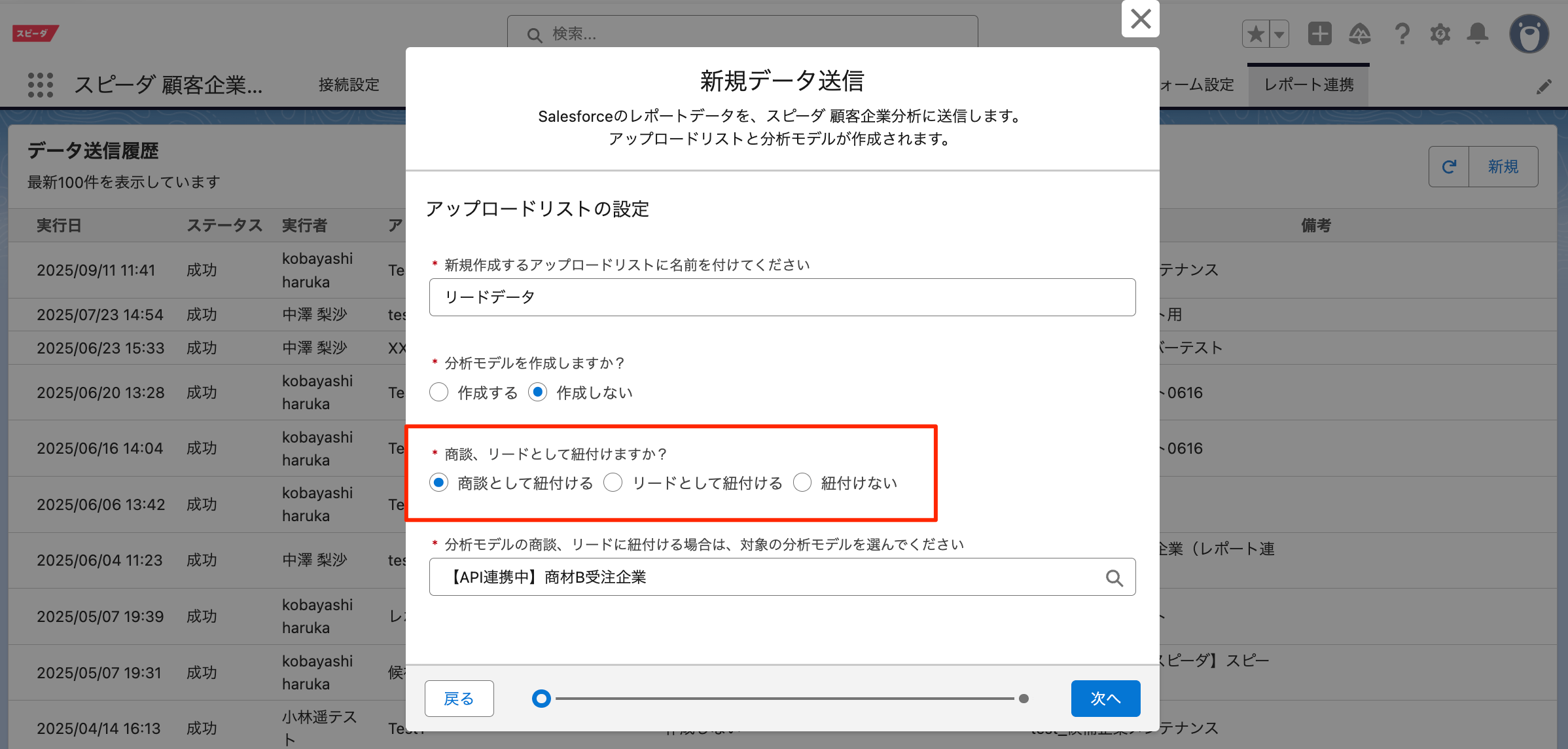The image size is (1568, 749).
Task: Open the global actions plus icon
Action: (1319, 34)
